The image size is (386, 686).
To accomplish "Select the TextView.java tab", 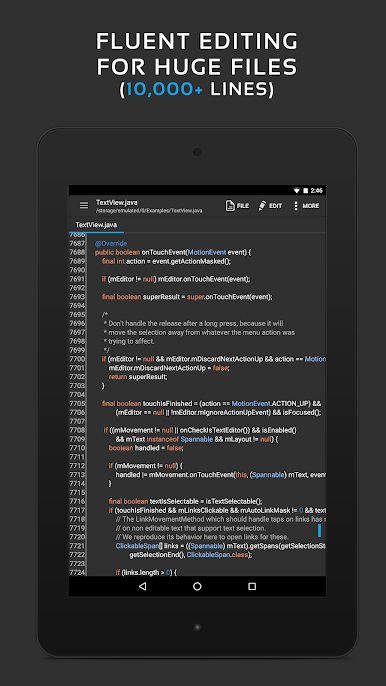I will 96,225.
